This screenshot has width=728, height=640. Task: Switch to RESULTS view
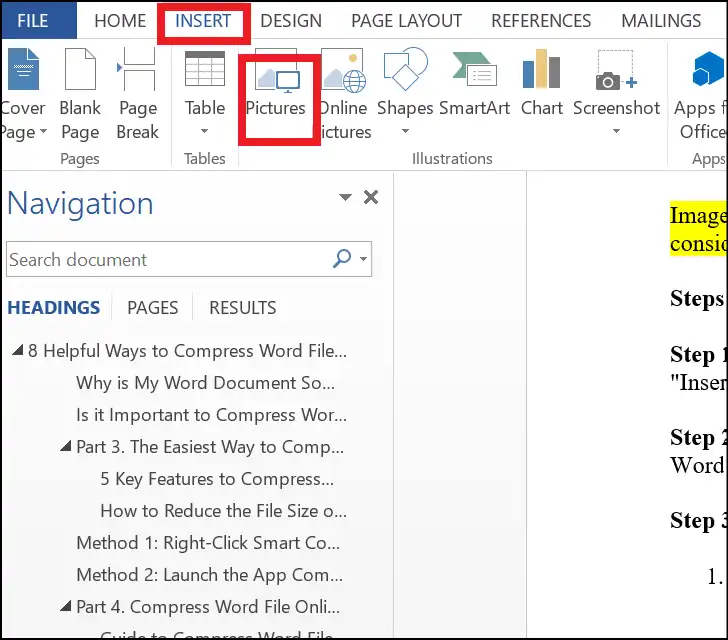(x=242, y=307)
